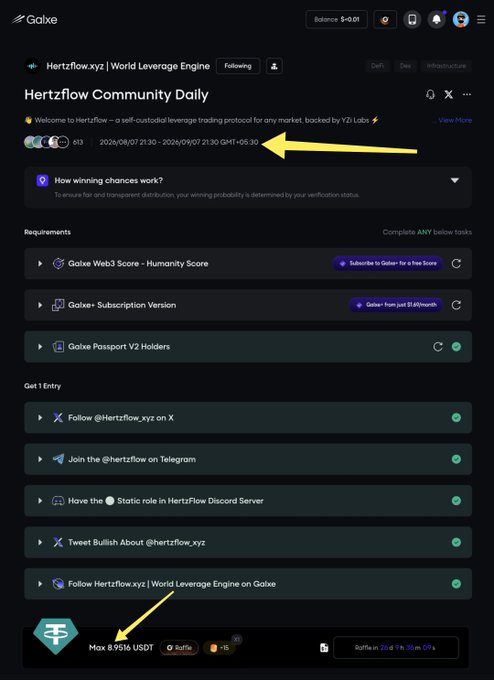The width and height of the screenshot is (494, 680).
Task: Open the mobile device icon in header
Action: click(412, 20)
